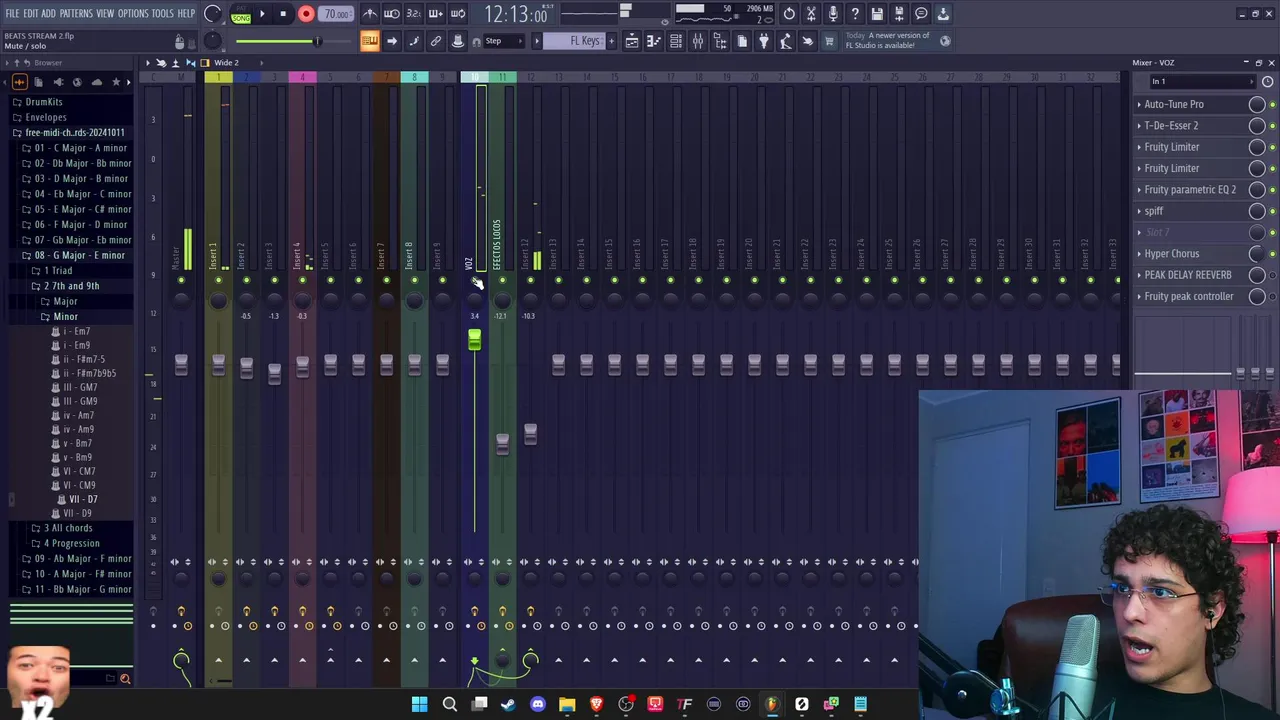Click the audio editor scissors icon
Image resolution: width=1280 pixels, height=720 pixels.
811,14
